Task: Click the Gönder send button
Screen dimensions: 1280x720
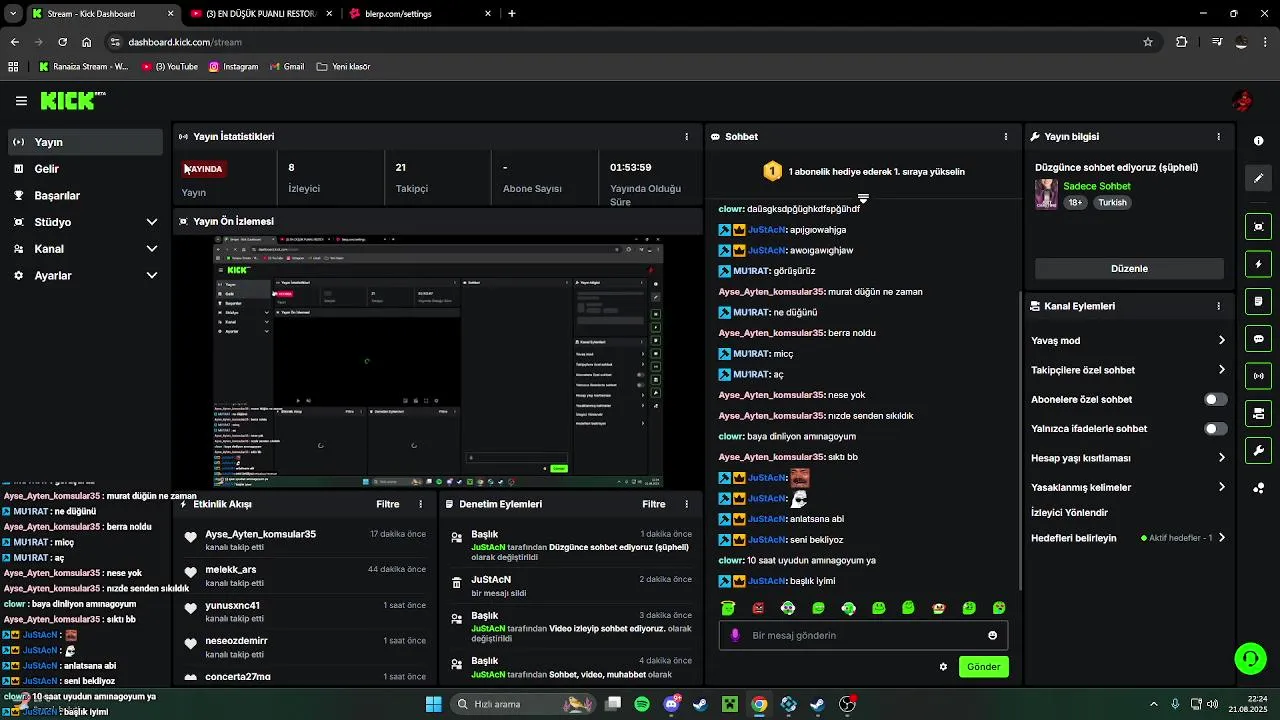Action: [983, 667]
